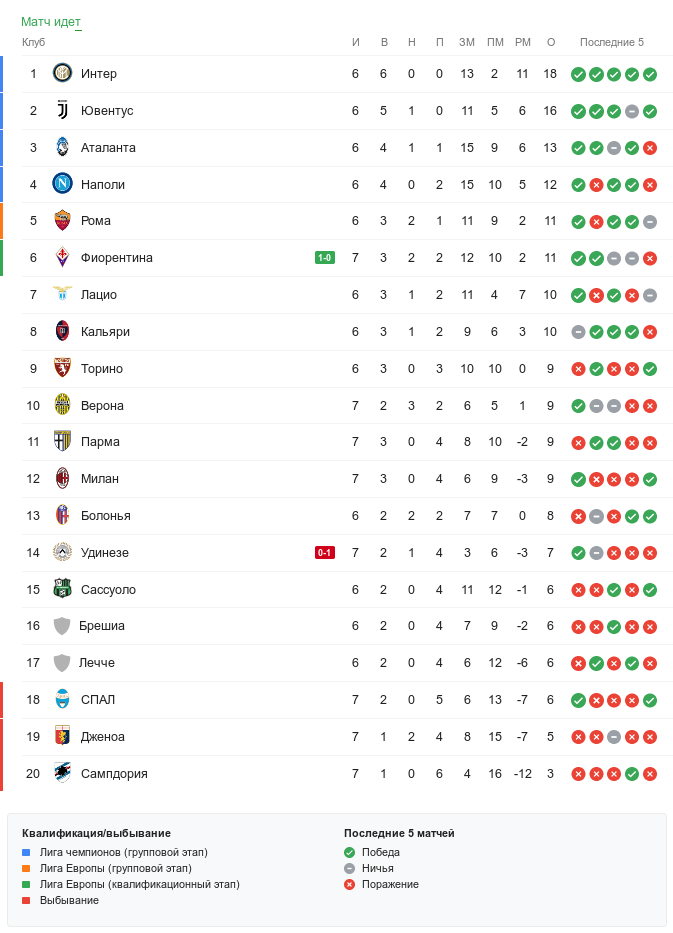Viewport: 673px width, 933px height.
Task: Click the Torino club logo
Action: pyautogui.click(x=62, y=369)
